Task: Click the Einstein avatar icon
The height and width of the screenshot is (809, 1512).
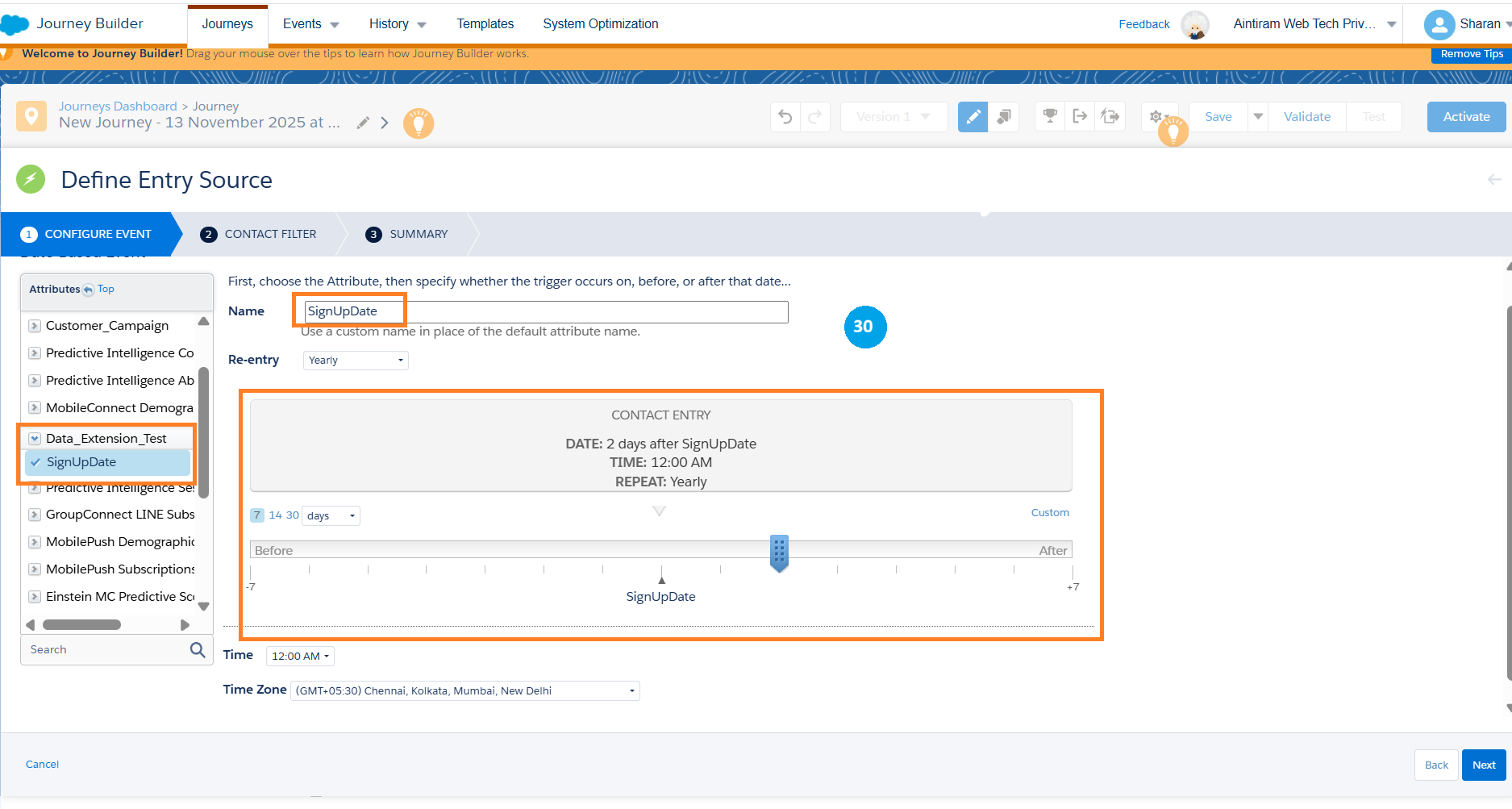Action: point(1194,25)
